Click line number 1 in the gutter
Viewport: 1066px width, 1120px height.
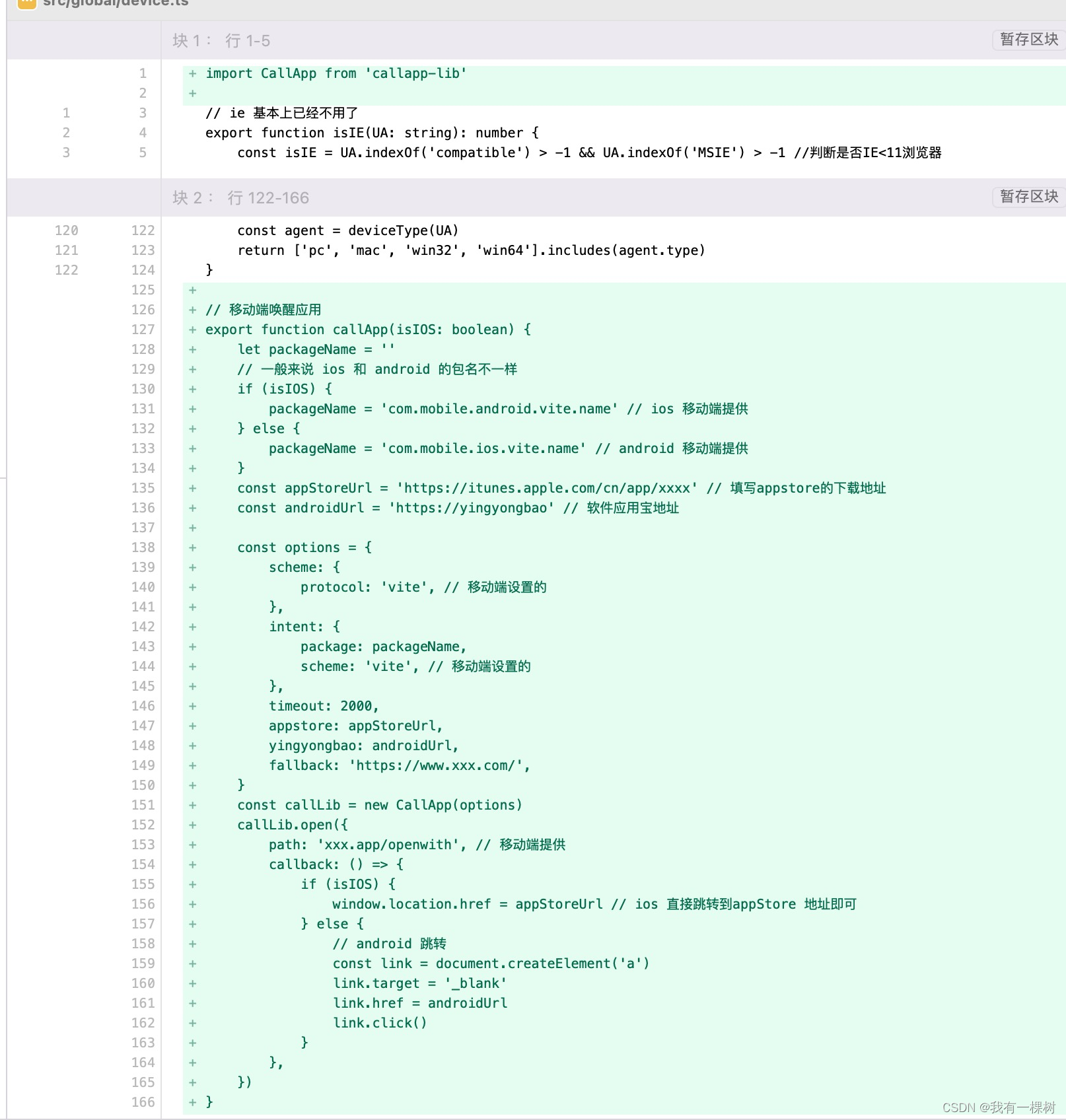(143, 73)
